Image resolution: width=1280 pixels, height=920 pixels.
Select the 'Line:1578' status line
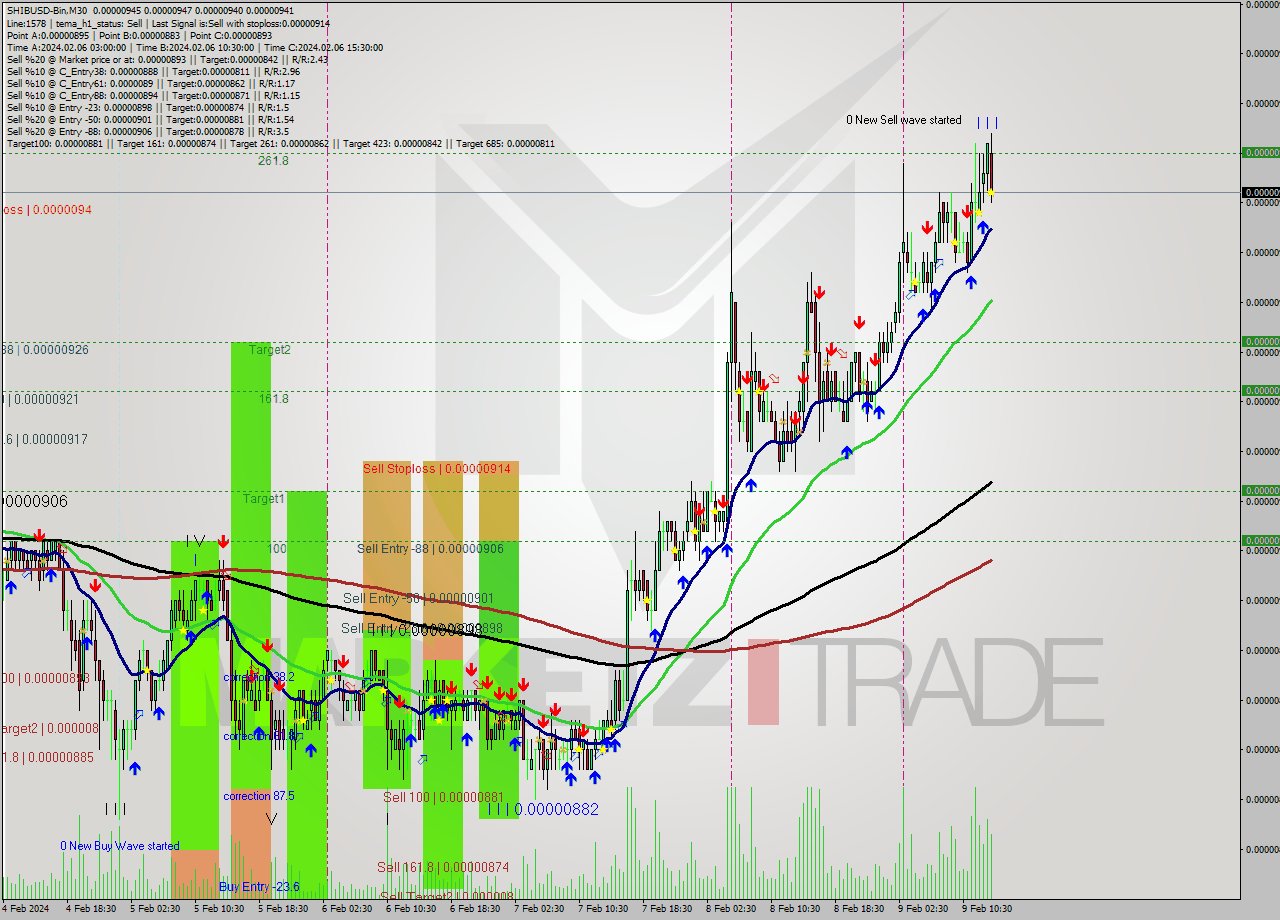pos(168,23)
